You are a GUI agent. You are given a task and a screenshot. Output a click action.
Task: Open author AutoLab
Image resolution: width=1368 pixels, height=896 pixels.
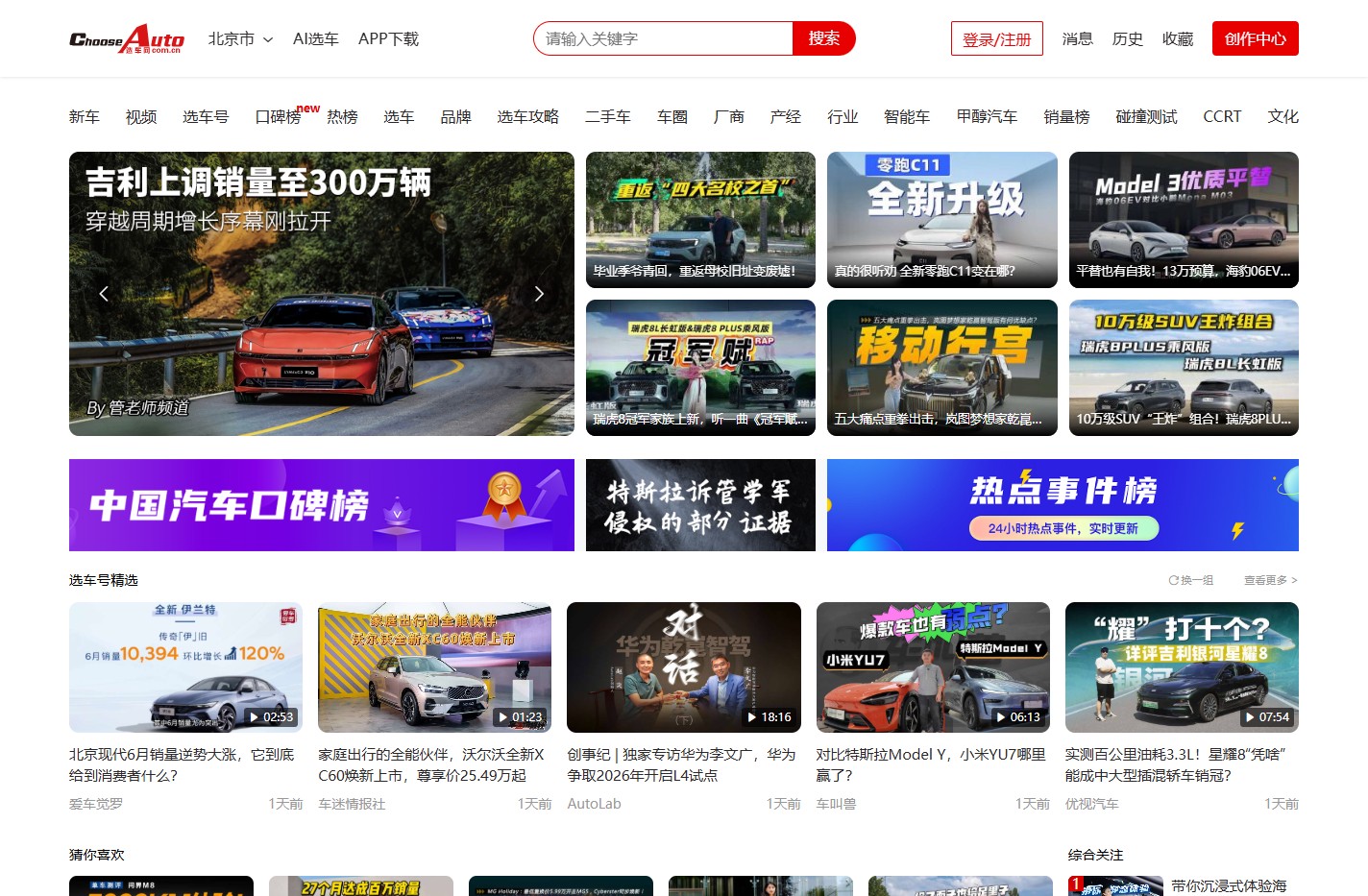[x=594, y=804]
